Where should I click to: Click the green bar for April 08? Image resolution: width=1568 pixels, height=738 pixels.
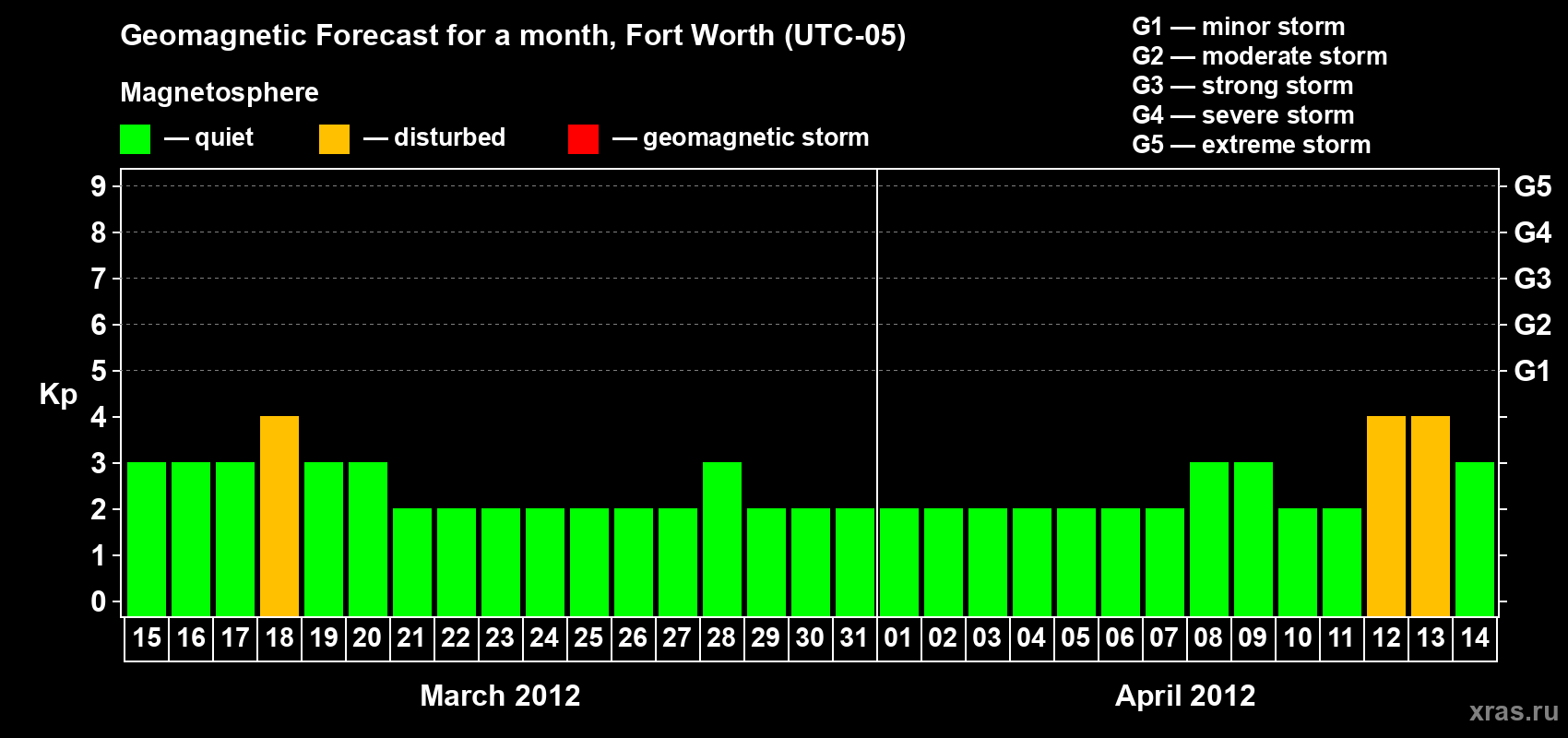[x=1209, y=539]
